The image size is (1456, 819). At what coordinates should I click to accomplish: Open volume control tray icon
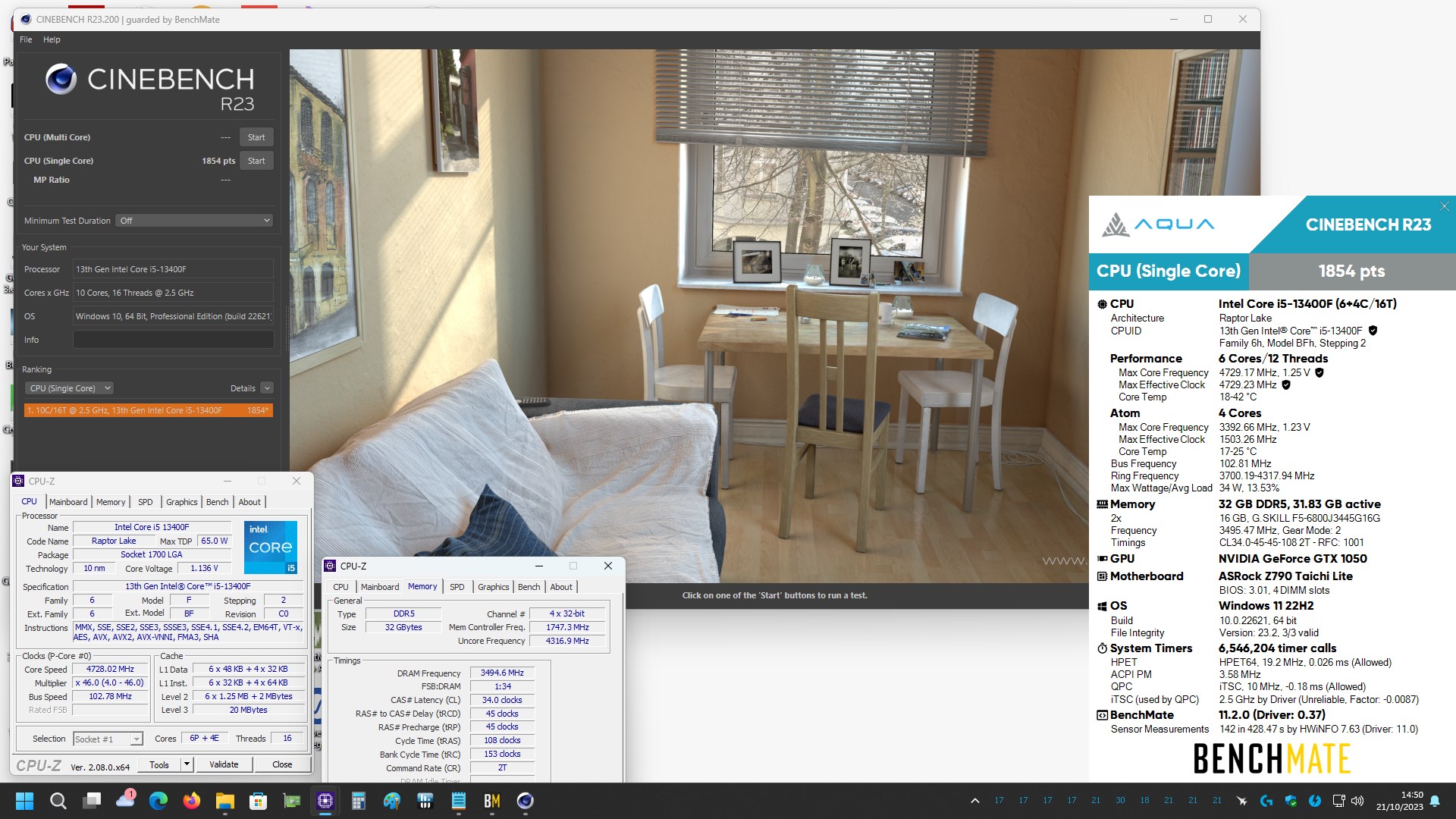point(1357,801)
